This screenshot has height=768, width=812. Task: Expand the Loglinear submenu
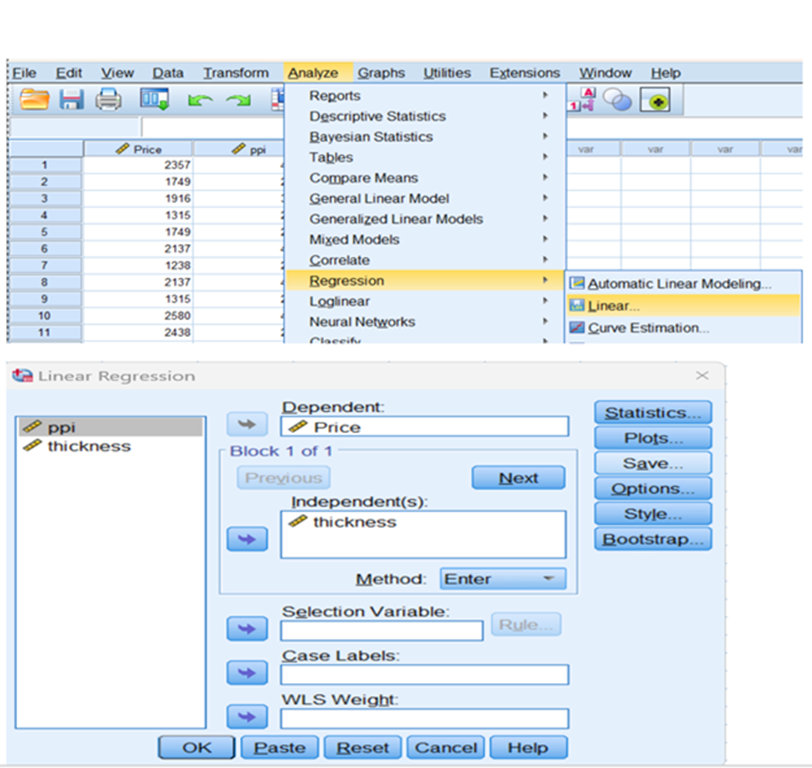coord(425,301)
